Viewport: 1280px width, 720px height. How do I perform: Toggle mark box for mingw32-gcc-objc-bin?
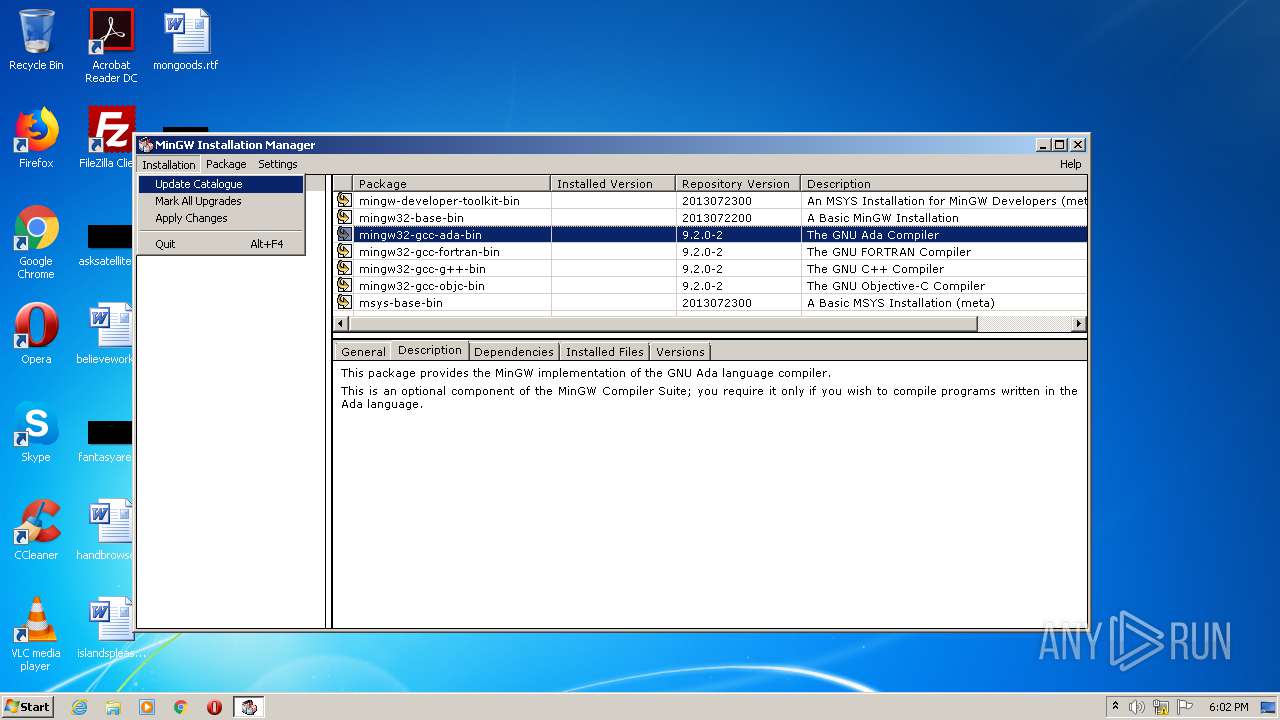[x=344, y=286]
